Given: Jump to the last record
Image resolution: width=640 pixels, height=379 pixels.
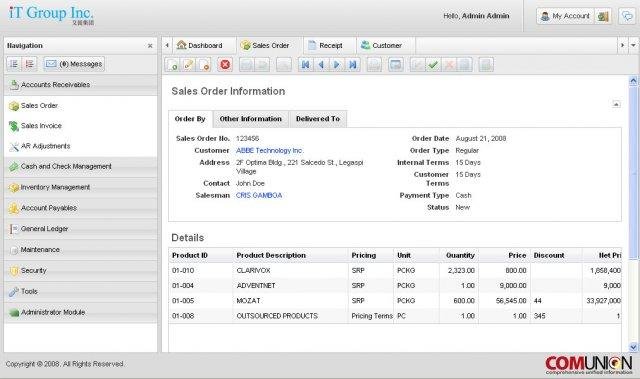Looking at the screenshot, I should click(x=352, y=64).
